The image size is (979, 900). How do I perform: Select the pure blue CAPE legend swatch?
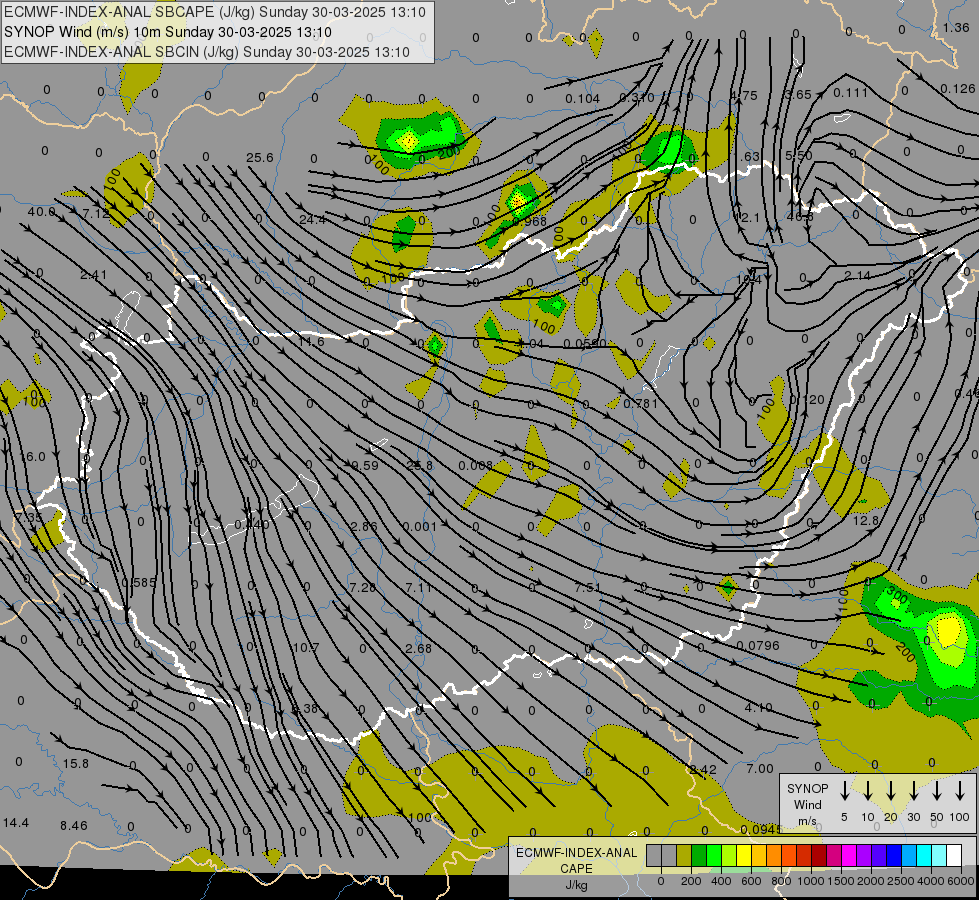pos(893,856)
